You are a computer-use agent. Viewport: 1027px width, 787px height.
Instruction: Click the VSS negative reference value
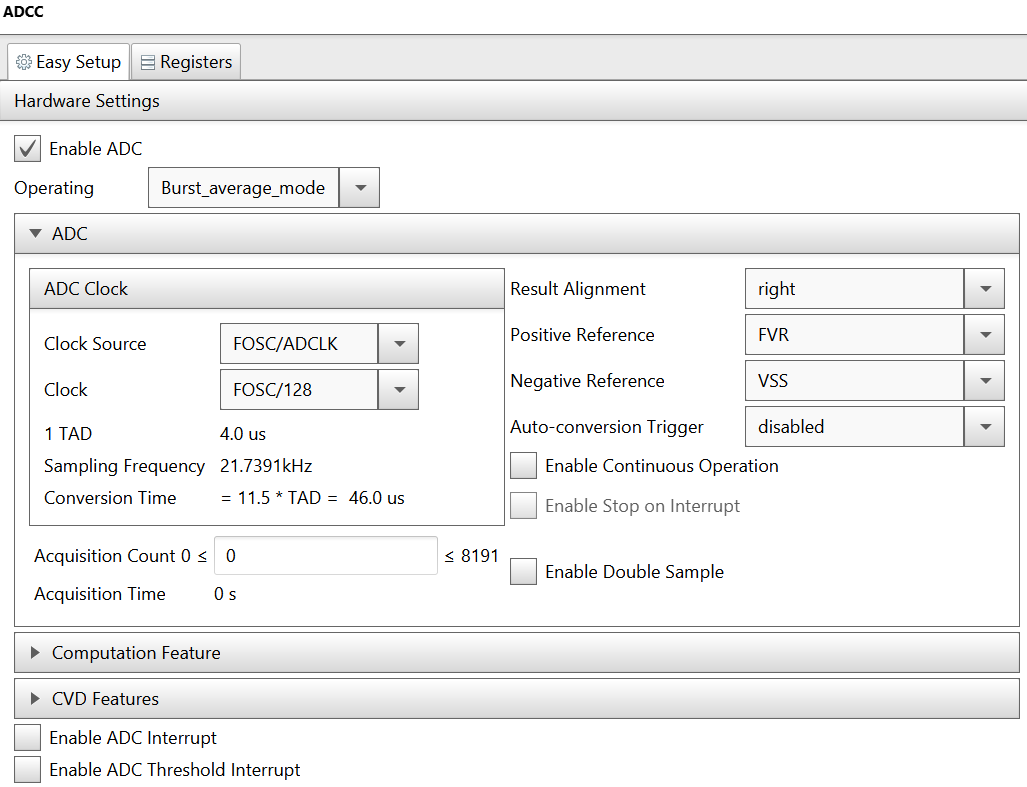tap(855, 380)
